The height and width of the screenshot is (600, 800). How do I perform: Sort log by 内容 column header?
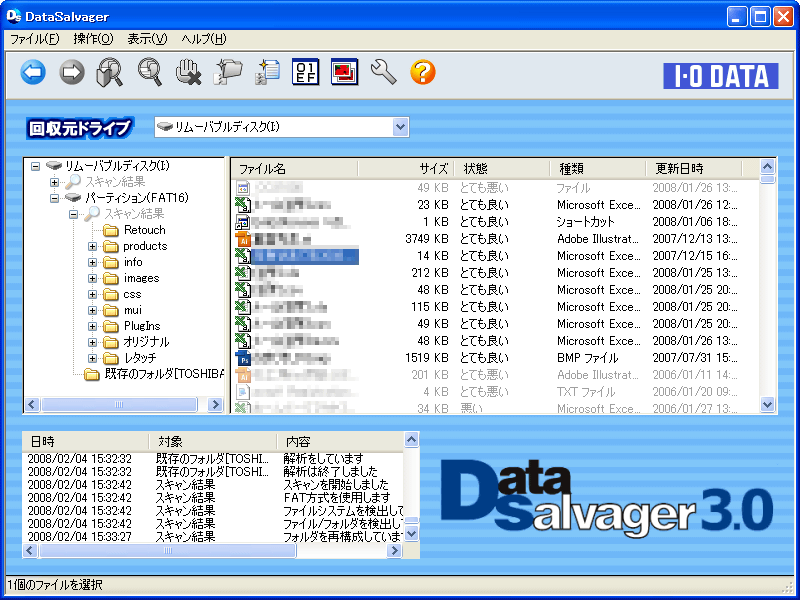[x=340, y=441]
